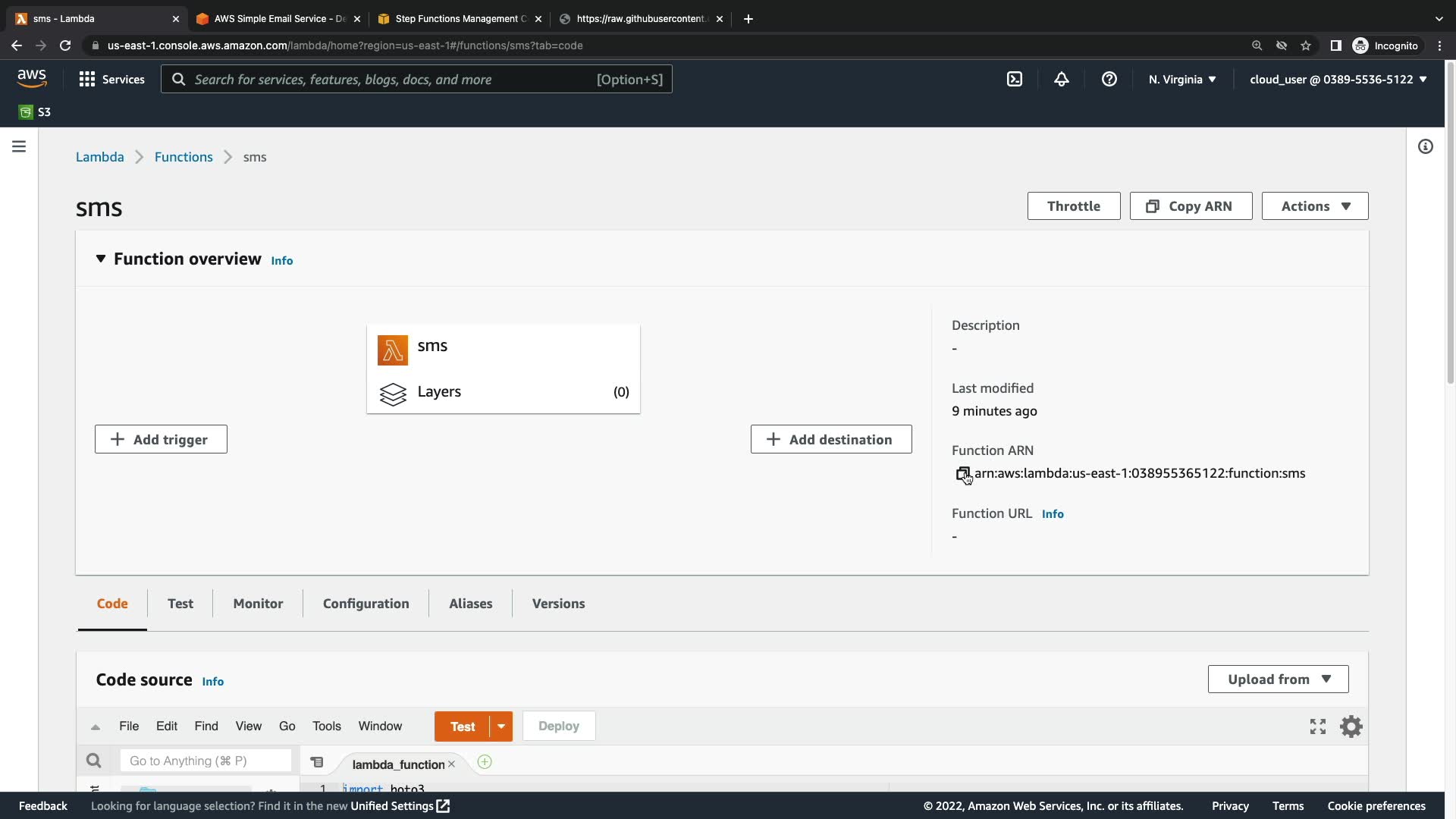Go to Functions breadcrumb link
1456x819 pixels.
pos(184,157)
